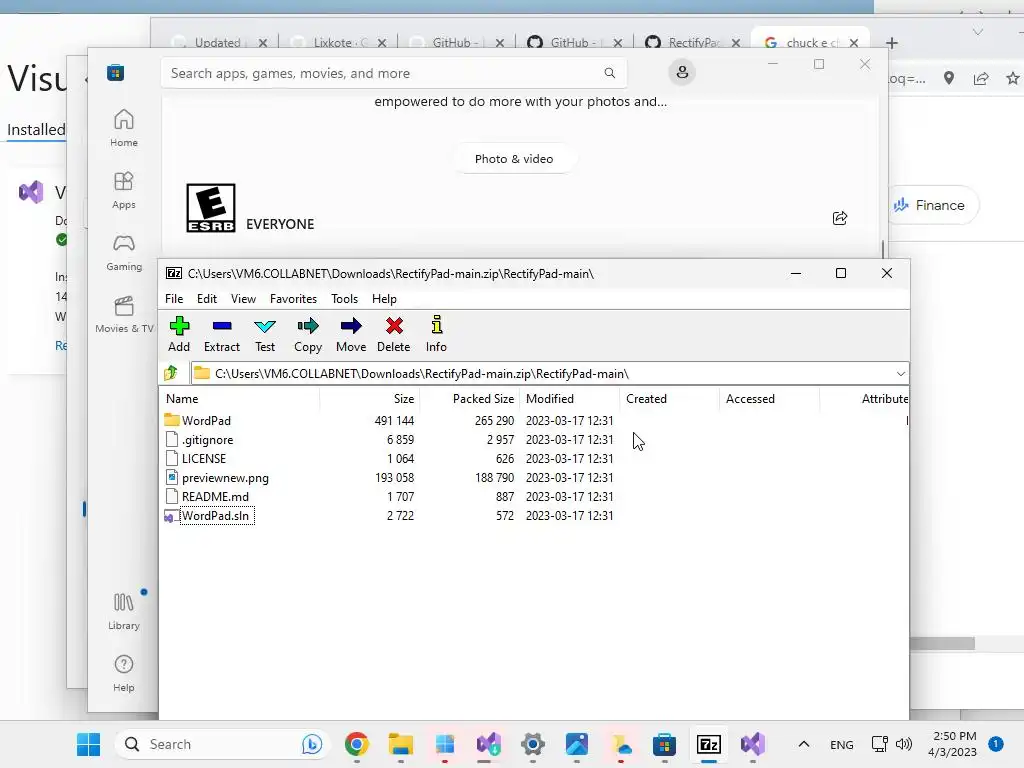Sort by the Modified column header
Screen dimensions: 1024x768
pos(569,398)
